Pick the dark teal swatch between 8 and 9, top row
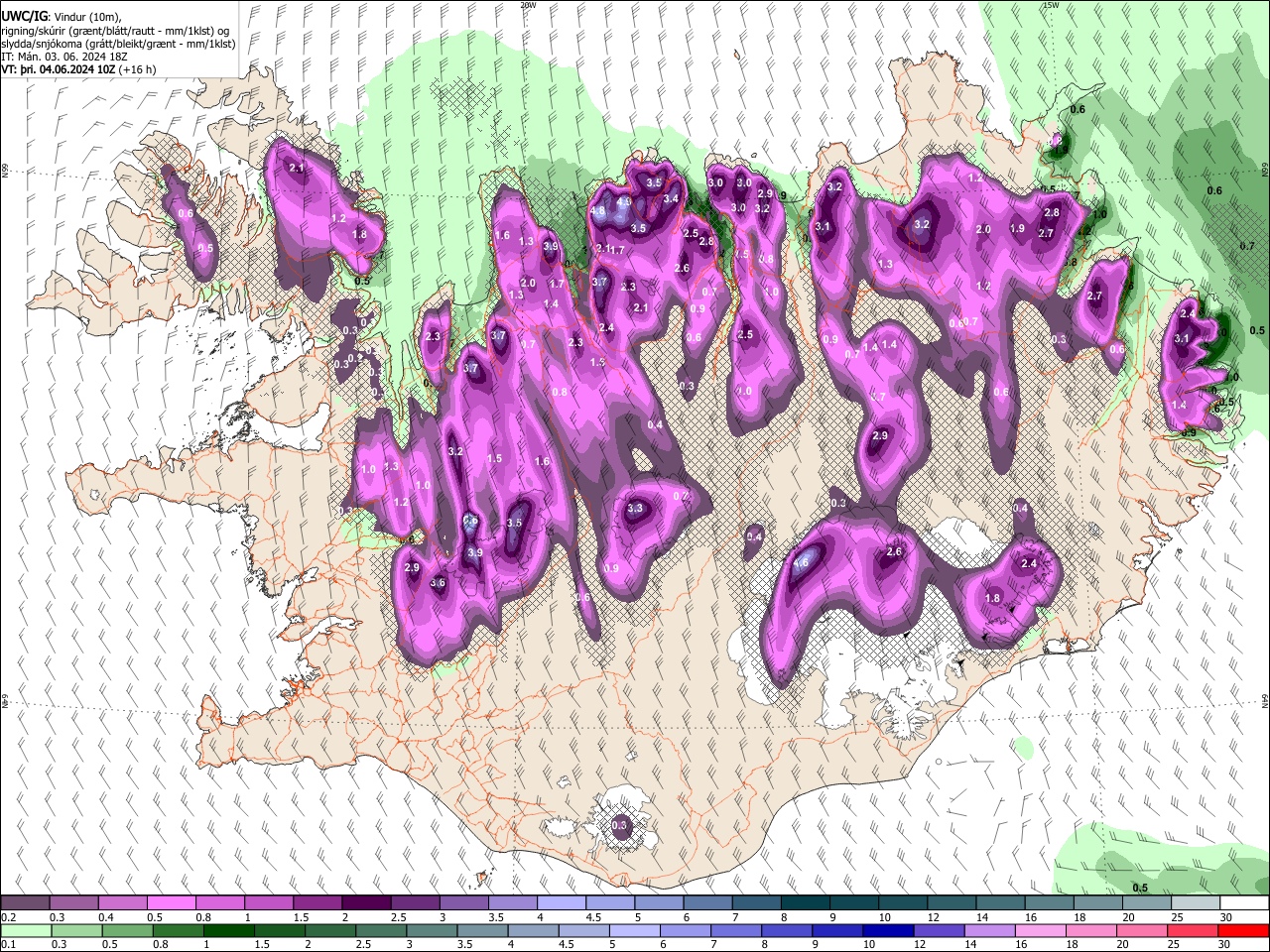The width and height of the screenshot is (1270, 952). tap(806, 903)
